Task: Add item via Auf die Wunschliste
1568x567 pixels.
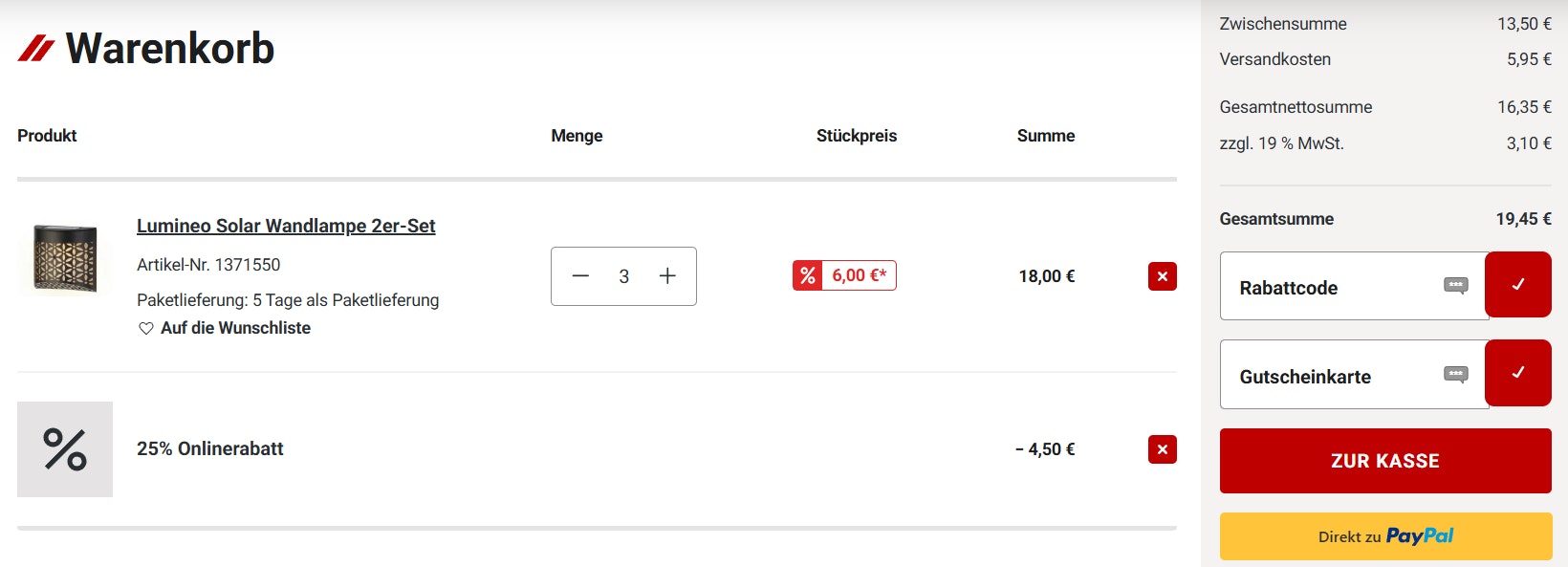Action: click(235, 328)
